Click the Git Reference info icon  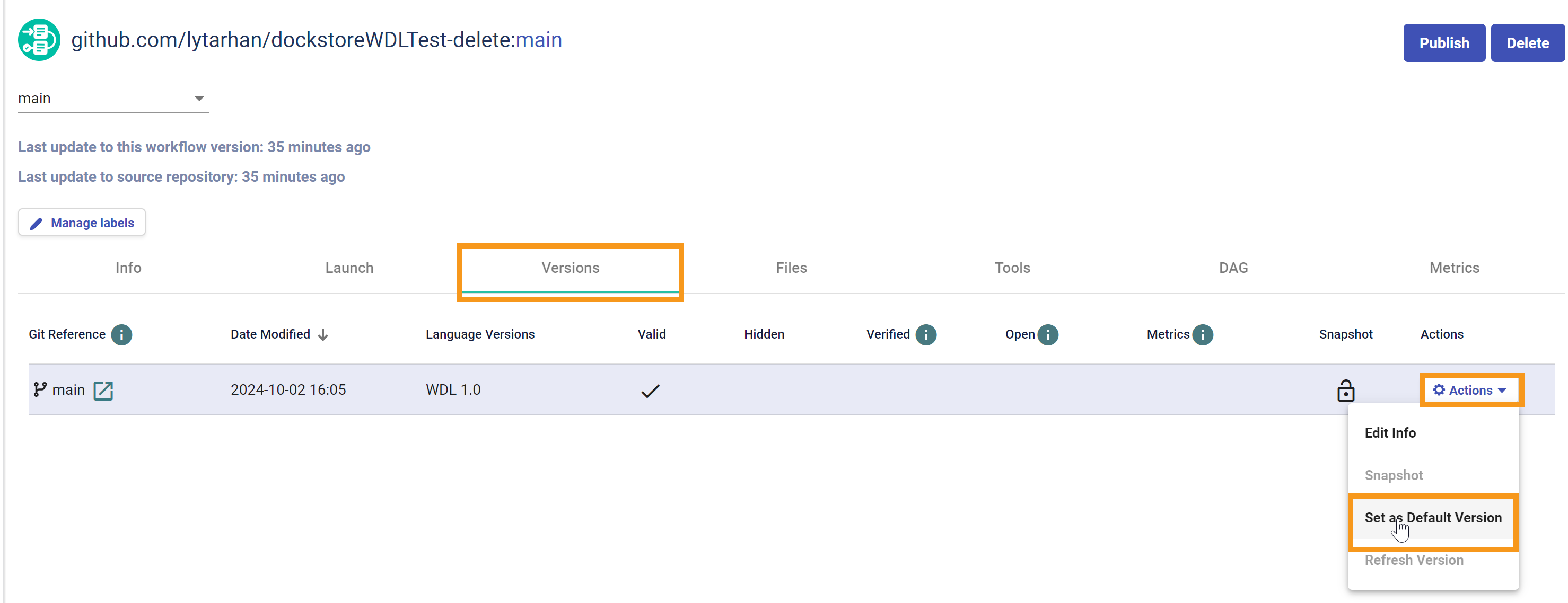122,335
